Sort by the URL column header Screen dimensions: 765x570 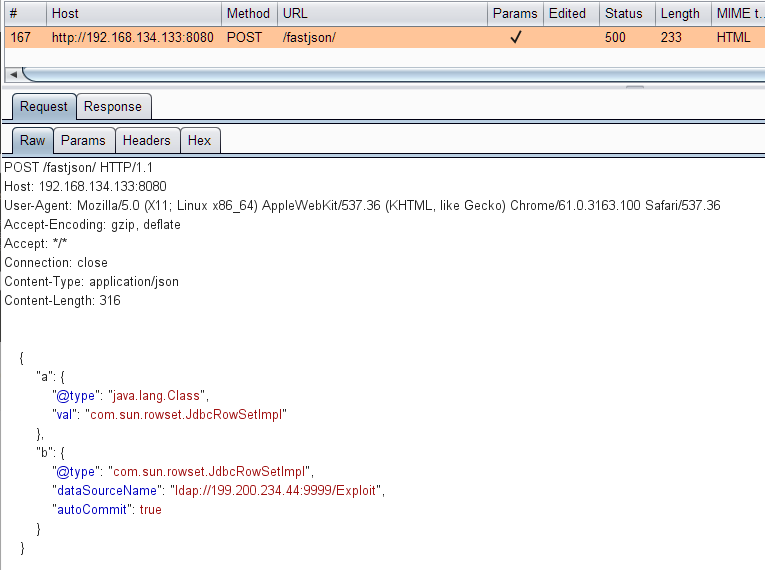point(382,14)
